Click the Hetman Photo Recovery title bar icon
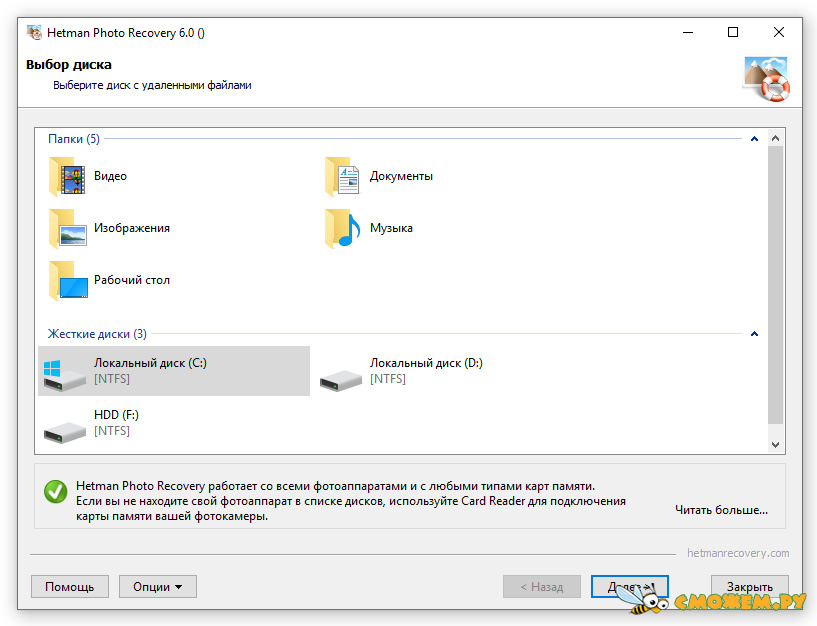 pyautogui.click(x=34, y=32)
